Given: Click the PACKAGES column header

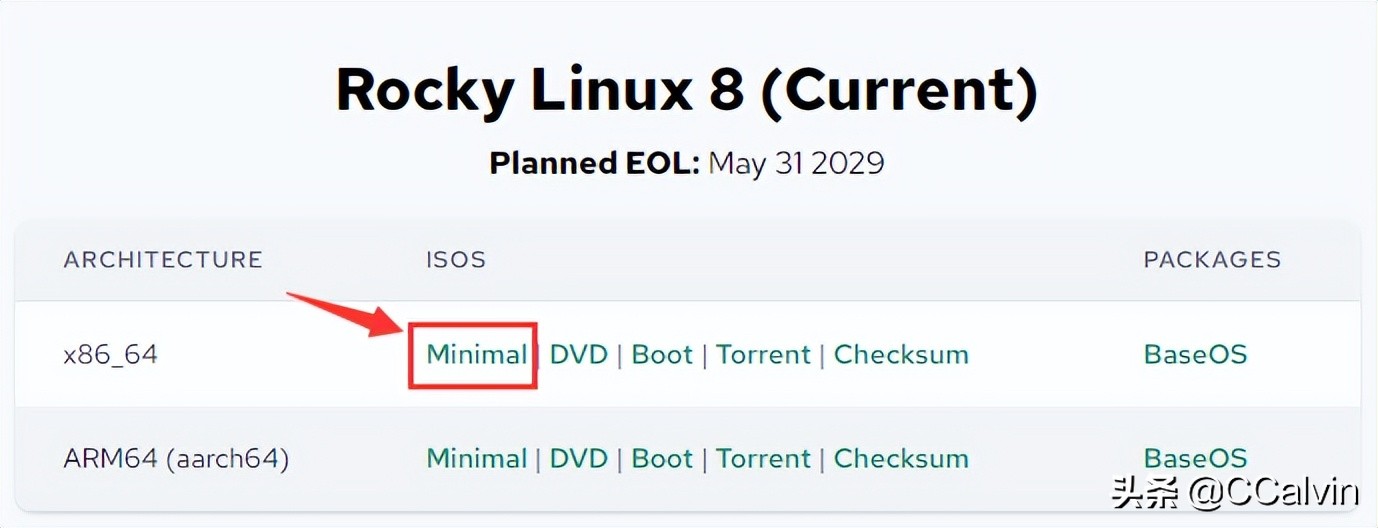Looking at the screenshot, I should pos(1212,260).
